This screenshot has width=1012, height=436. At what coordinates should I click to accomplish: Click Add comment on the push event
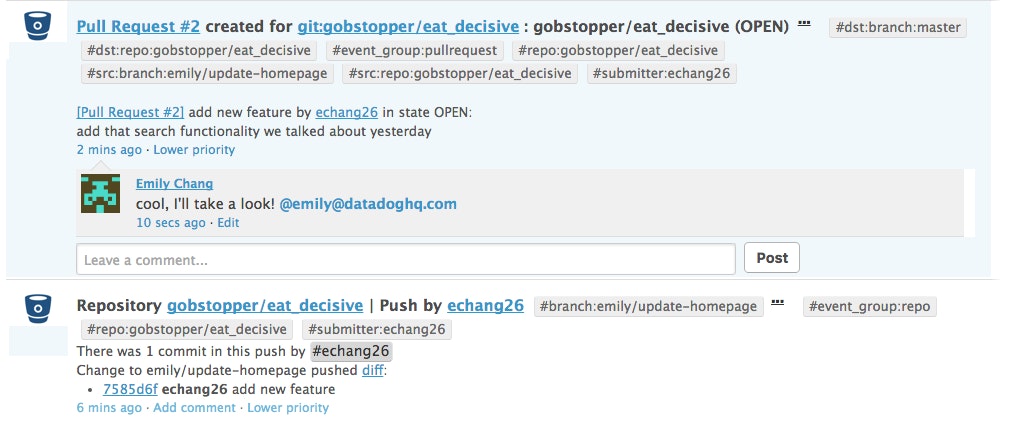click(x=194, y=408)
